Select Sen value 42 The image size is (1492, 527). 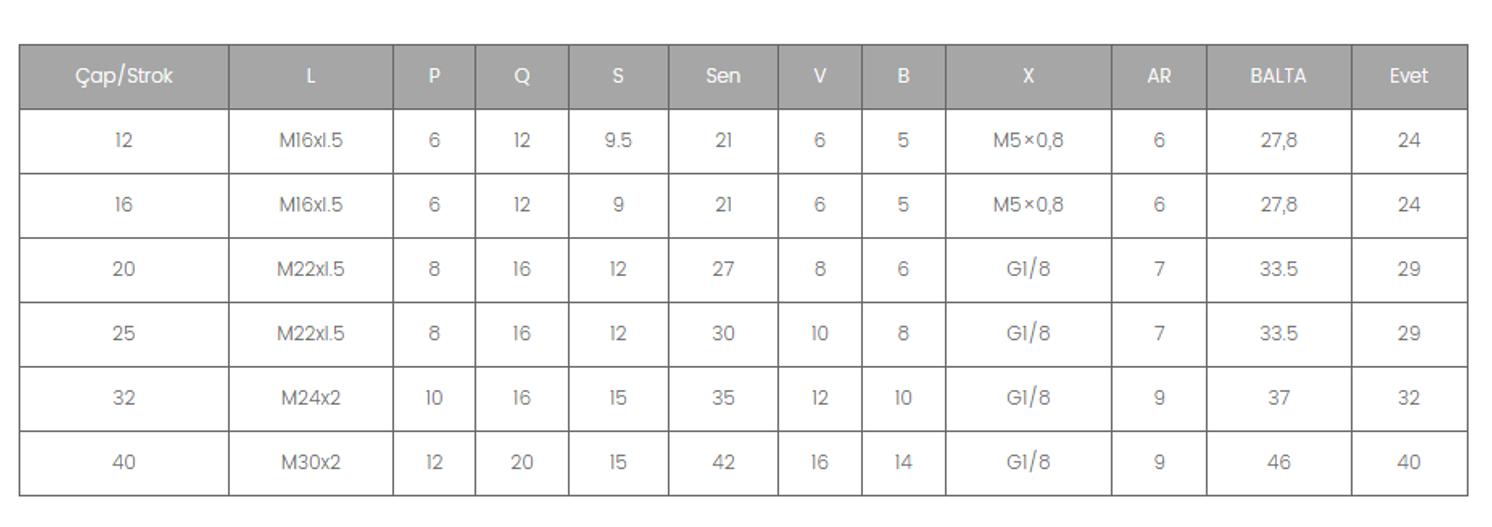[723, 462]
